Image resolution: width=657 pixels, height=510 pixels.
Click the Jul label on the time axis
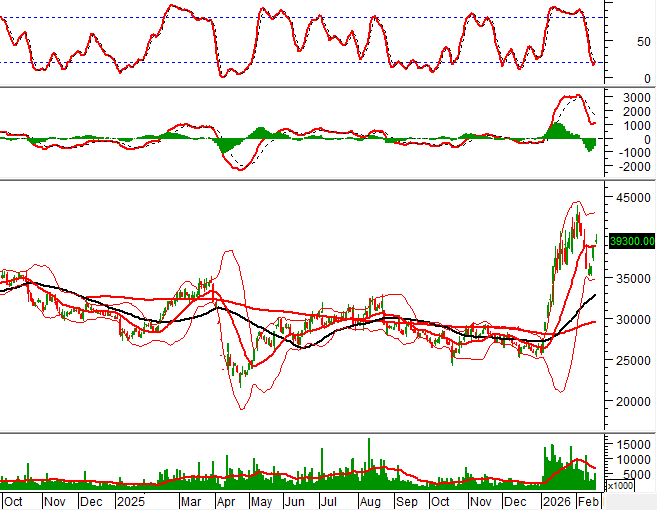click(331, 500)
